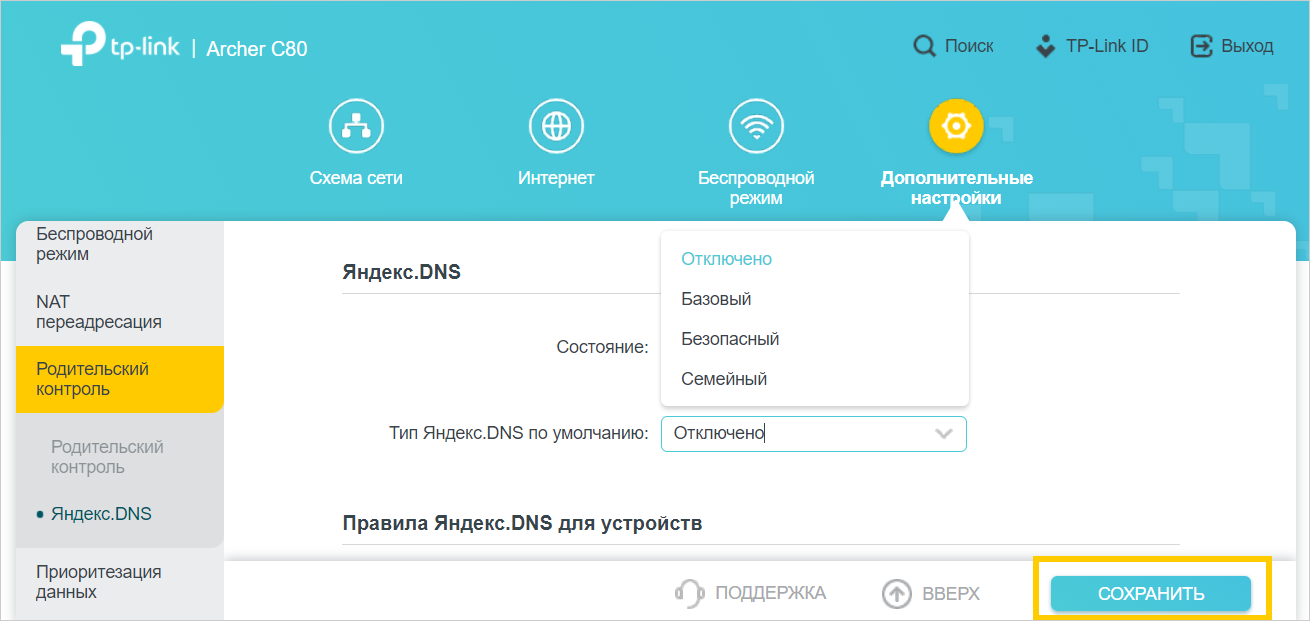Viewport: 1310px width, 621px height.
Task: Select the Яндекс.DNS submenu item
Action: tap(101, 514)
